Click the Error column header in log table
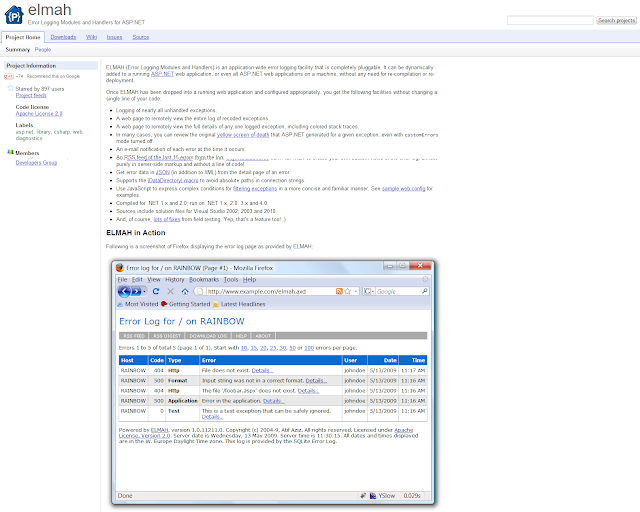The height and width of the screenshot is (512, 640). pyautogui.click(x=271, y=360)
